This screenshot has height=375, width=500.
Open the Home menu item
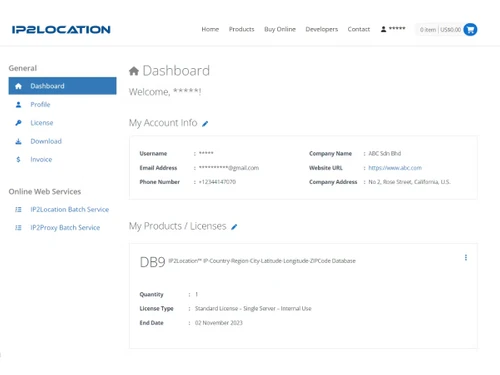click(210, 29)
